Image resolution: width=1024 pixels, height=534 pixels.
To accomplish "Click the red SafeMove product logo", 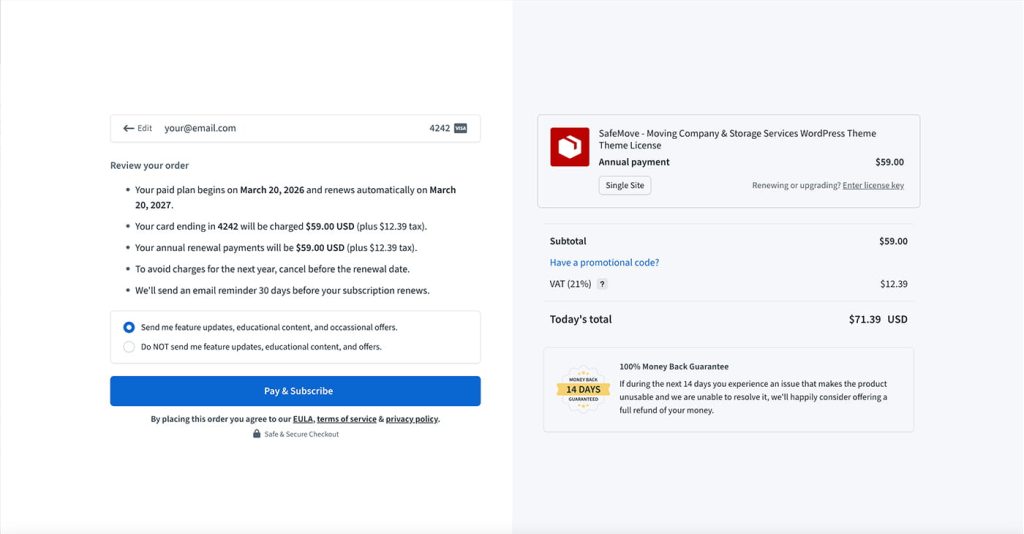I will tap(570, 147).
